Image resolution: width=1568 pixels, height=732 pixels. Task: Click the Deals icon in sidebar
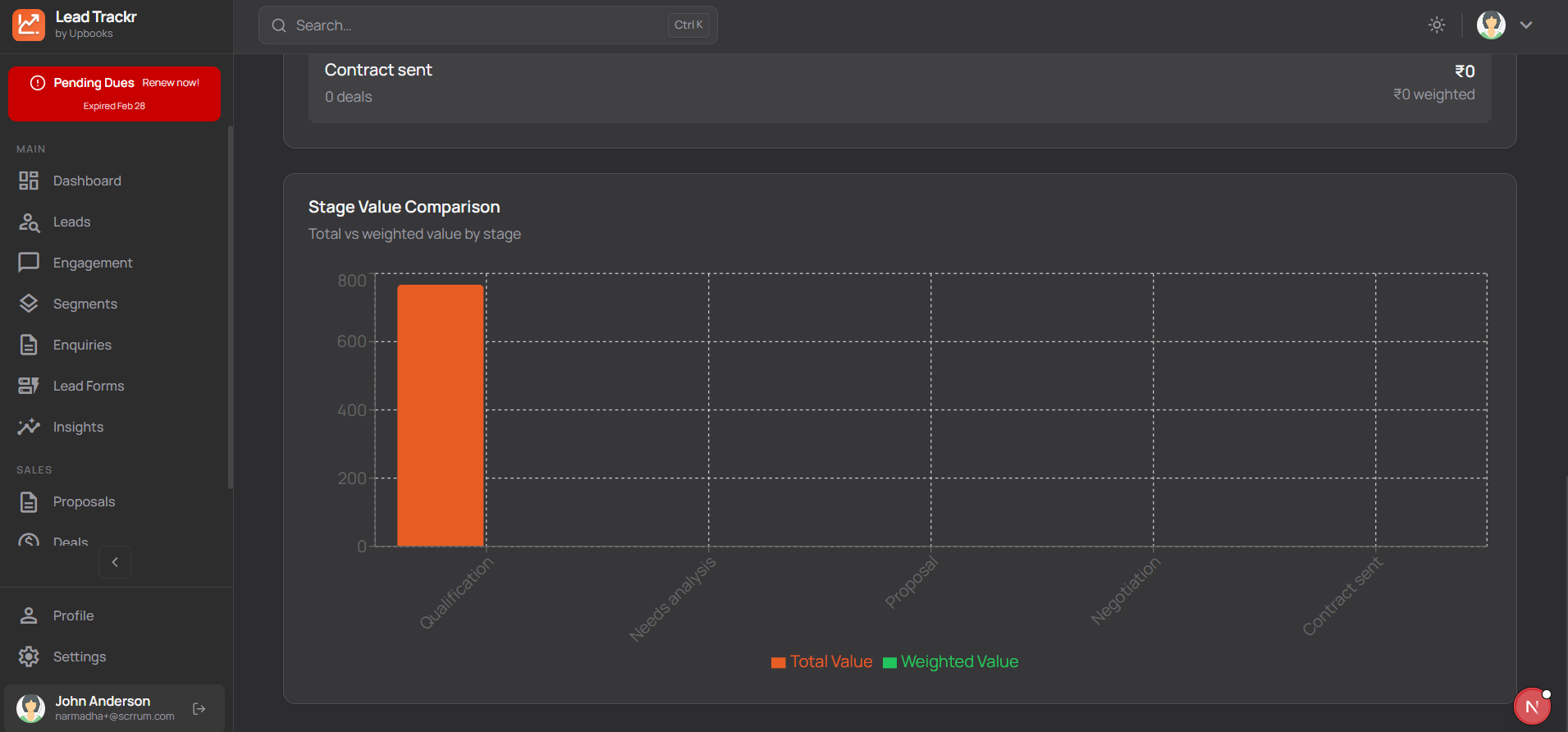(29, 541)
